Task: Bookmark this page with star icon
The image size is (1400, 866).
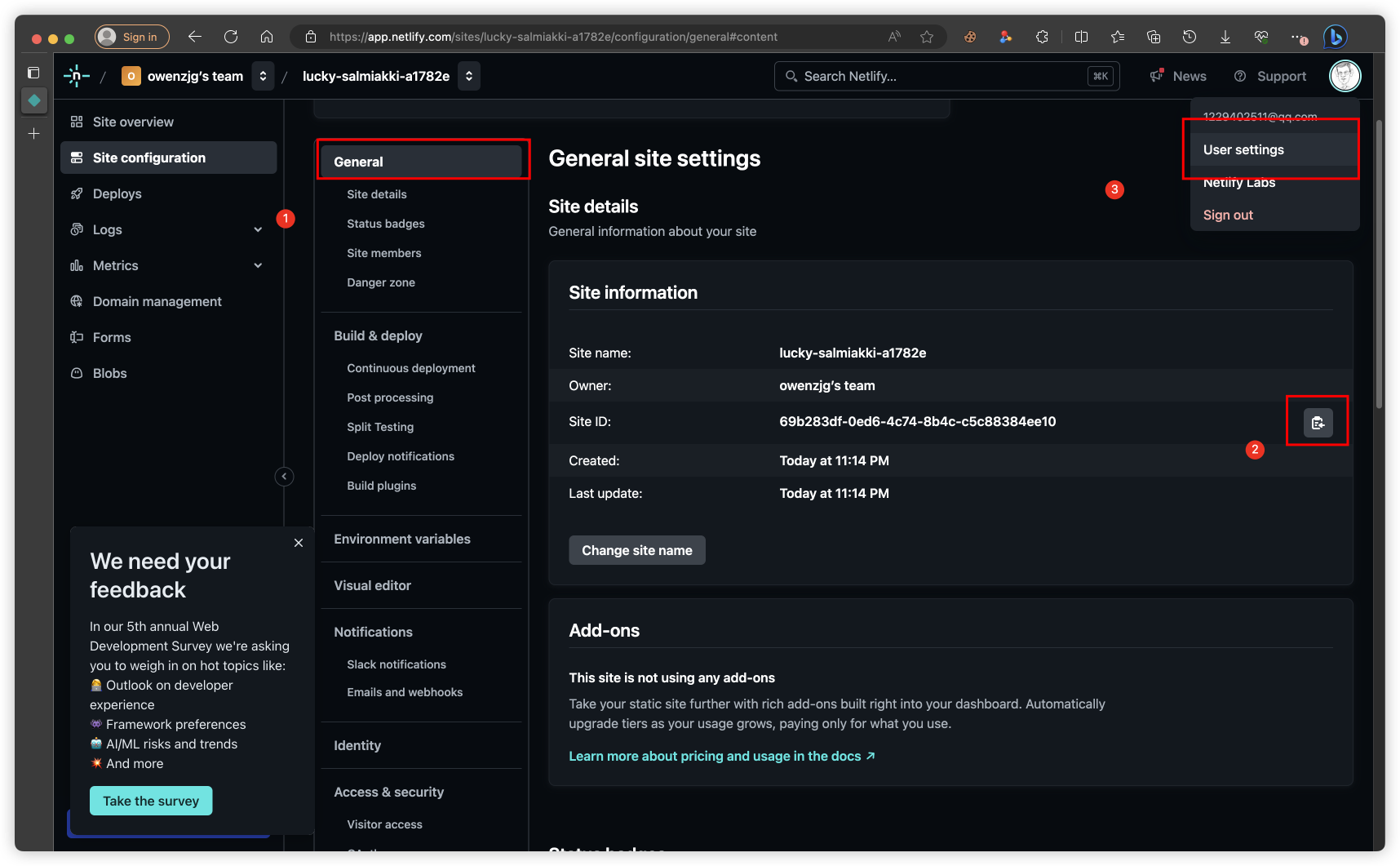Action: [927, 37]
